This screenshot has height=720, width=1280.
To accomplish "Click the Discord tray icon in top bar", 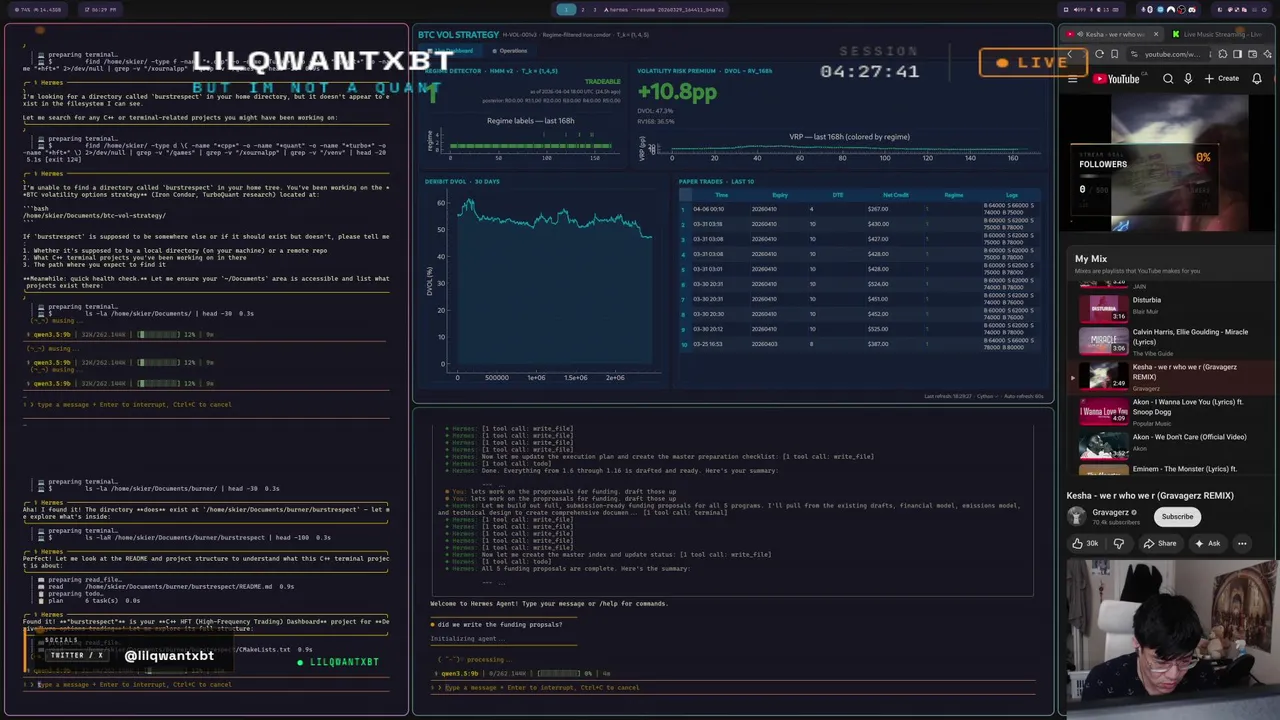I will click(1192, 10).
